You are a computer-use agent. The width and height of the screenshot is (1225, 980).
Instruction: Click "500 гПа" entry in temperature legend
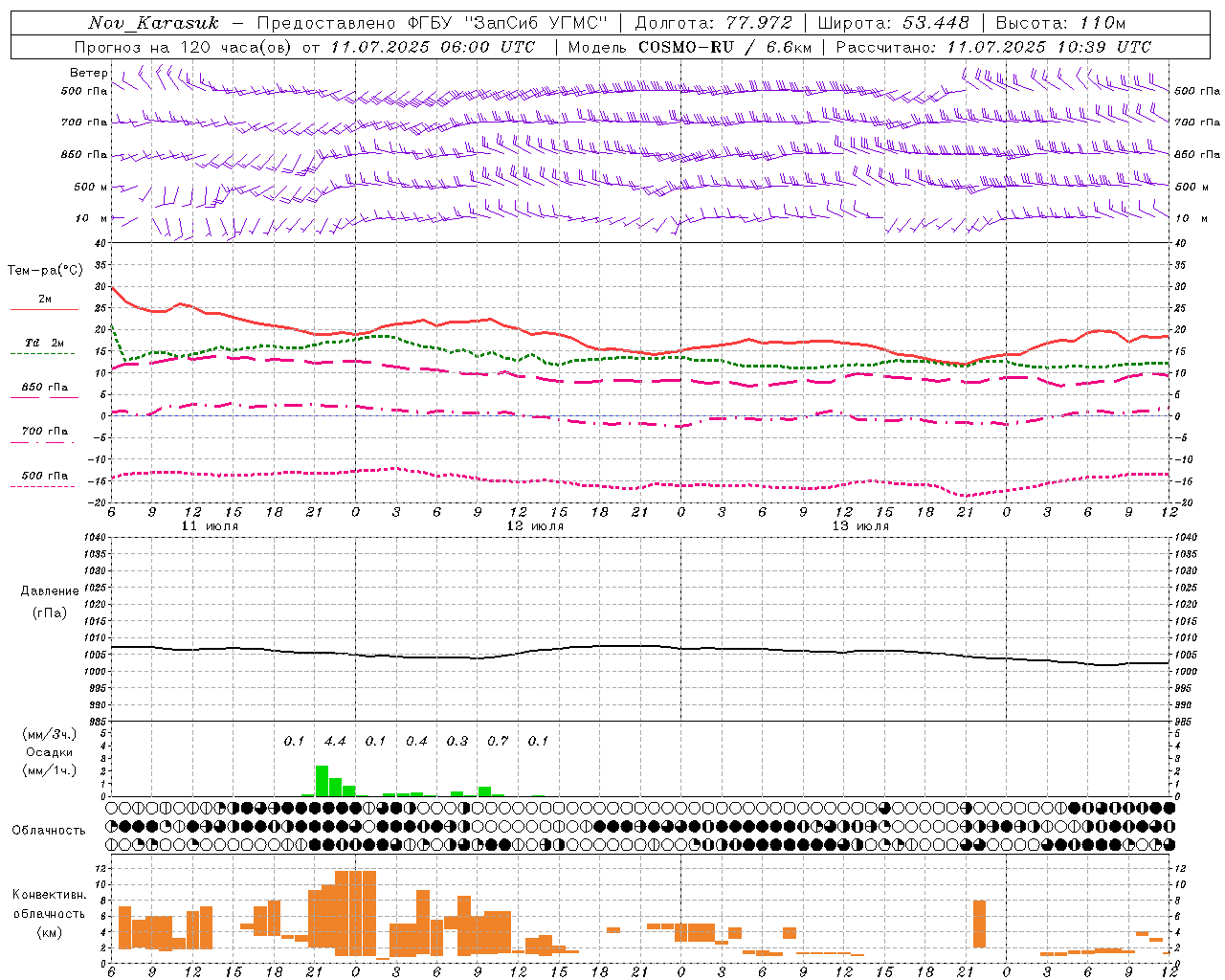(x=45, y=476)
